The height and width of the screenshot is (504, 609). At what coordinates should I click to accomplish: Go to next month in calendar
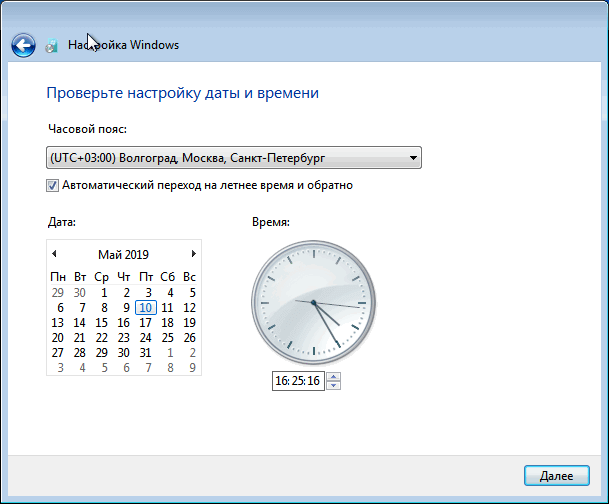[x=193, y=254]
